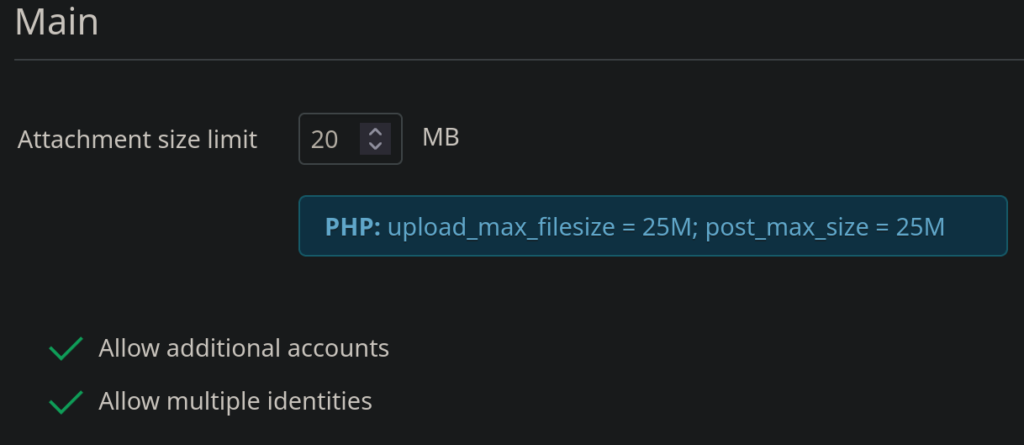Click the 'Attachment size limit' label
The width and height of the screenshot is (1024, 445).
pyautogui.click(x=137, y=139)
